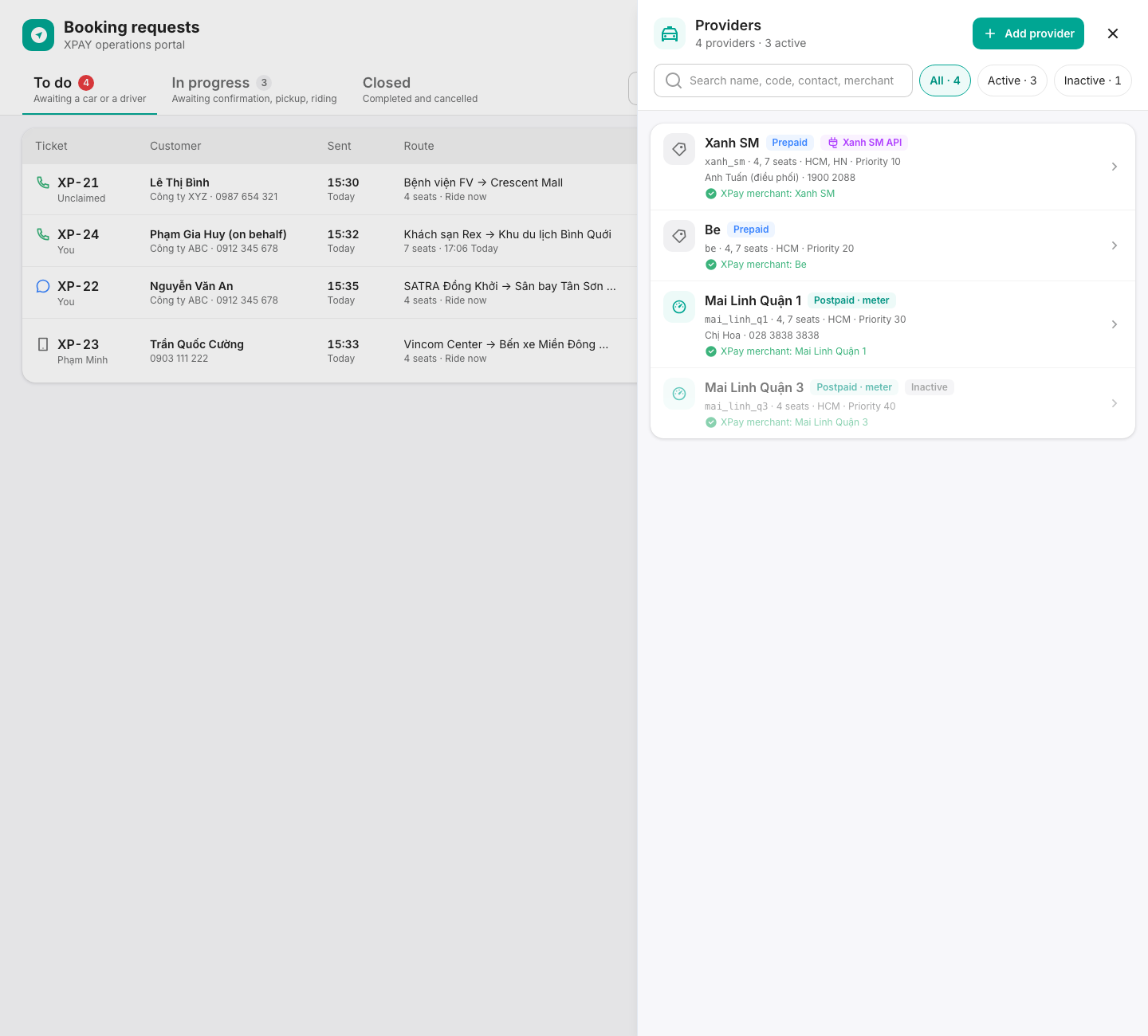Click the phone icon on ticket XP-21
The height and width of the screenshot is (1036, 1148).
tap(43, 182)
